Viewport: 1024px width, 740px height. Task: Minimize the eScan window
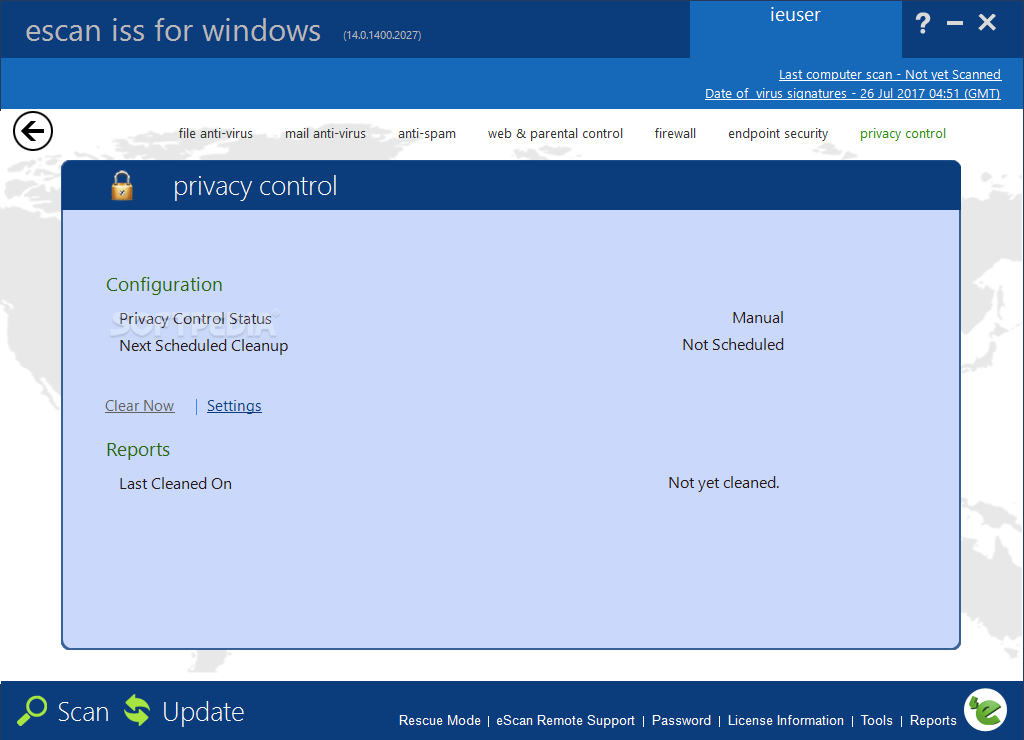point(955,24)
